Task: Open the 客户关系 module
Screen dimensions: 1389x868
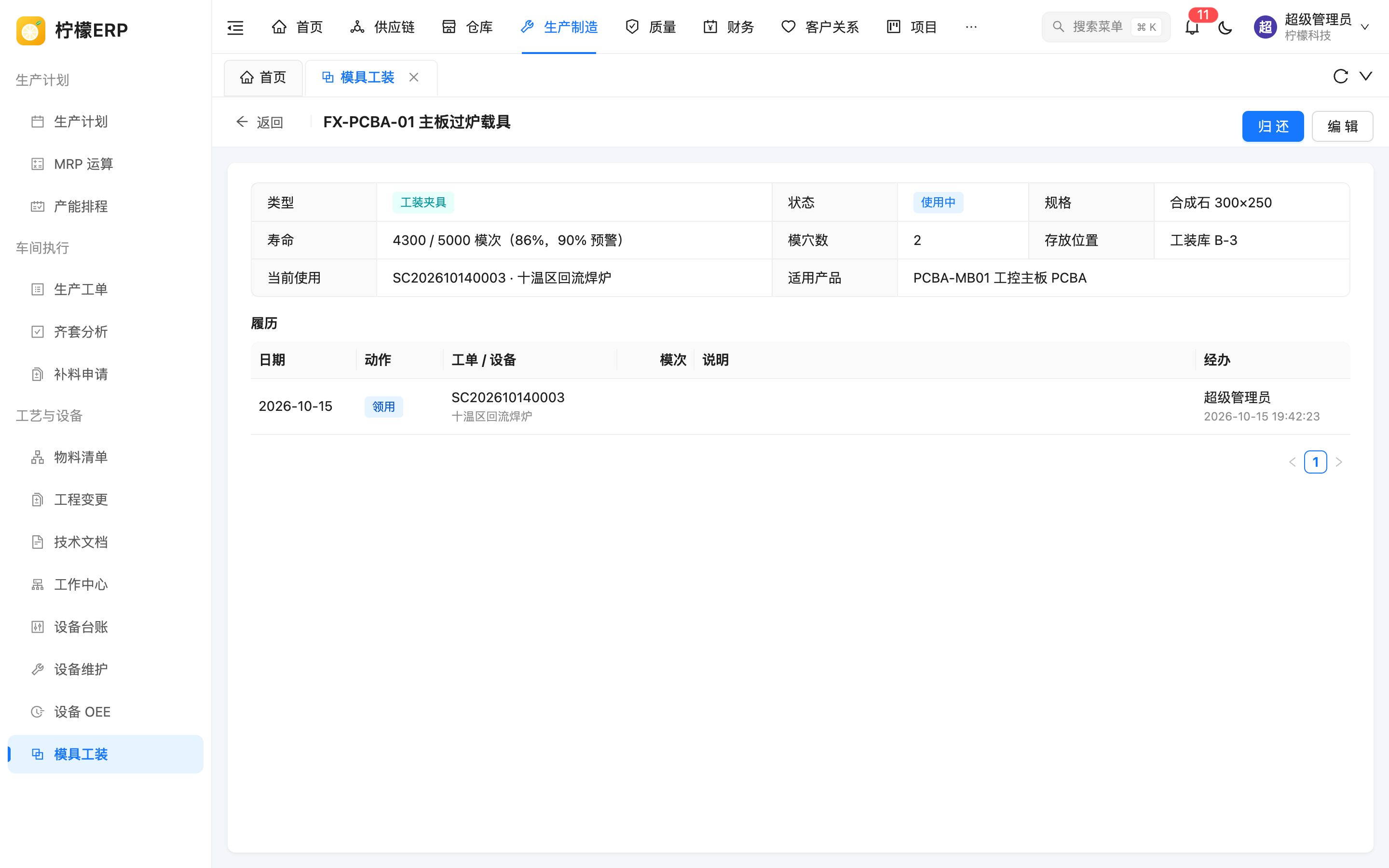Action: pos(820,27)
